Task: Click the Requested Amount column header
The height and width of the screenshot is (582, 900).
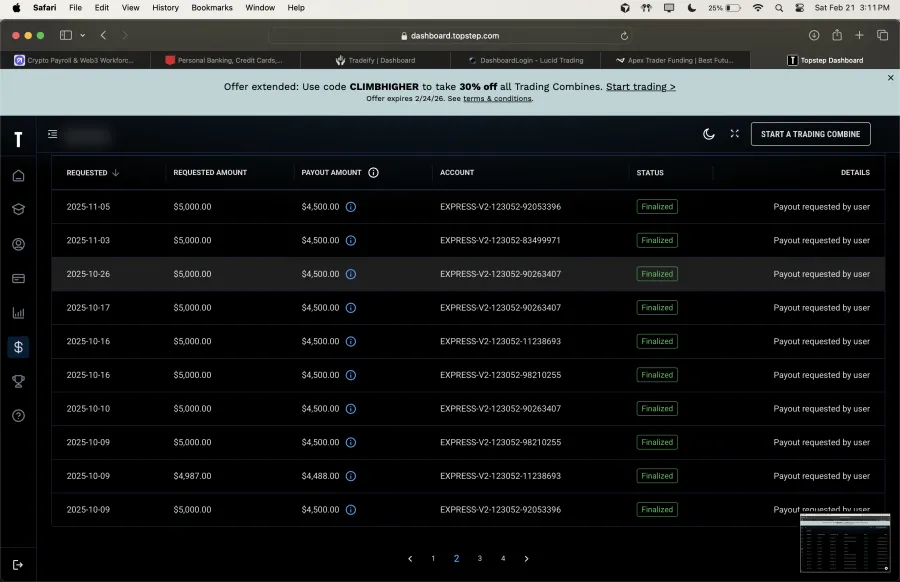Action: tap(210, 172)
